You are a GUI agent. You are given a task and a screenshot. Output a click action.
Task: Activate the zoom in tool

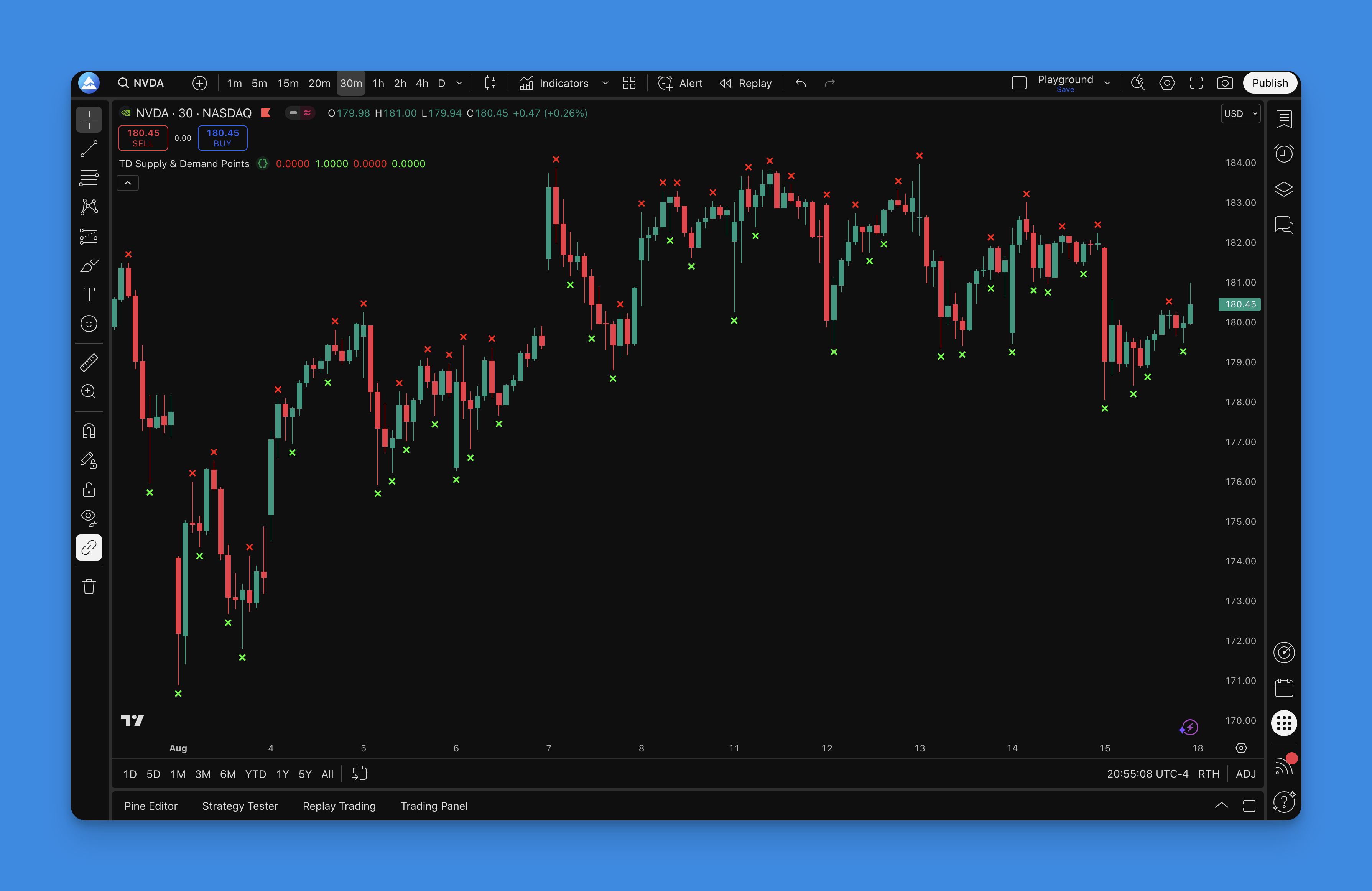point(89,391)
